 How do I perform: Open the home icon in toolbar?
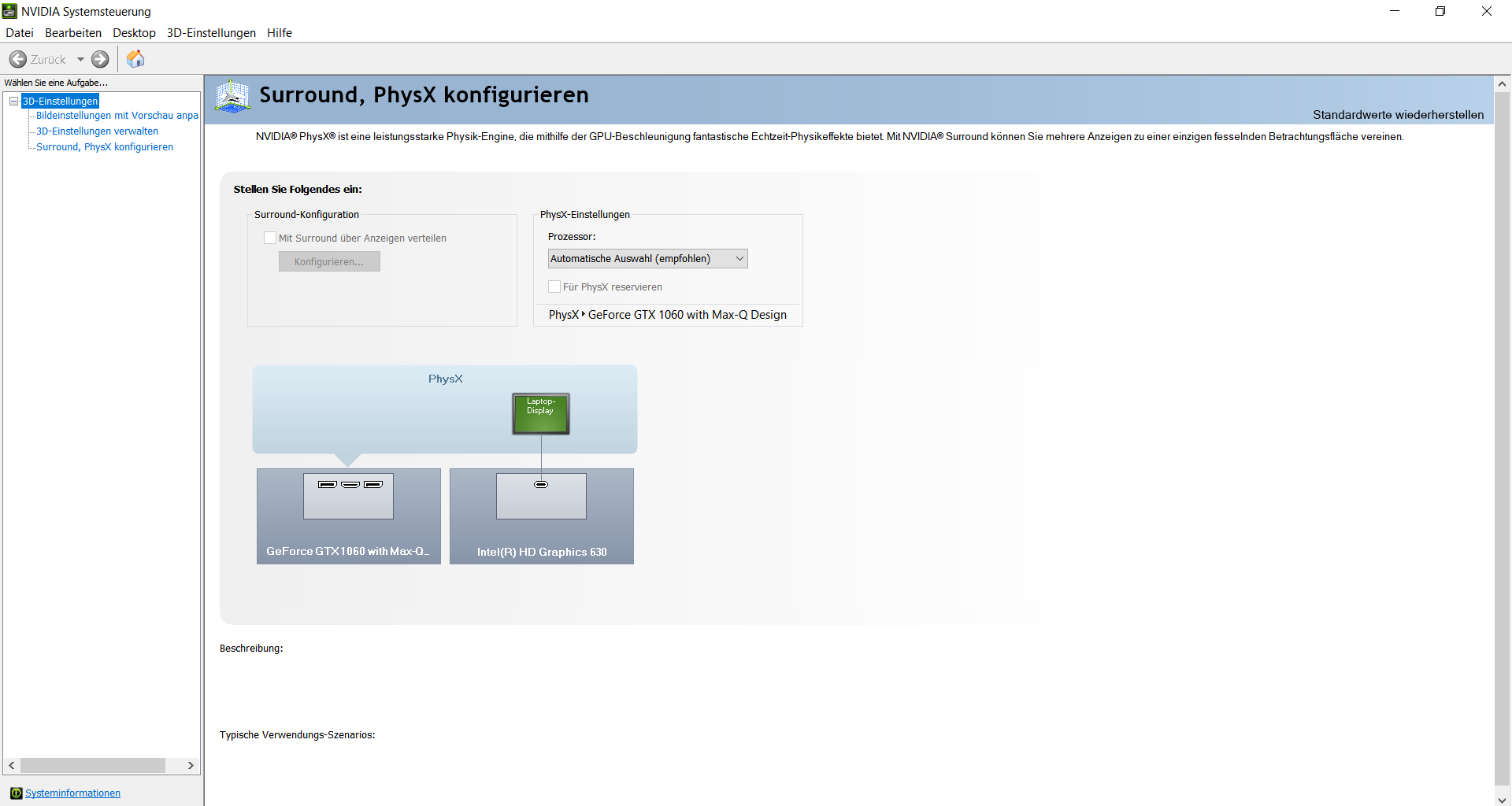point(135,59)
